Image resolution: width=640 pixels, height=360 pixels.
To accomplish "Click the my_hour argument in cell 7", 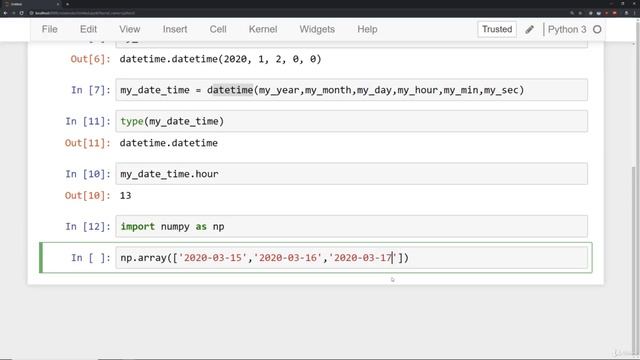I will coord(418,90).
